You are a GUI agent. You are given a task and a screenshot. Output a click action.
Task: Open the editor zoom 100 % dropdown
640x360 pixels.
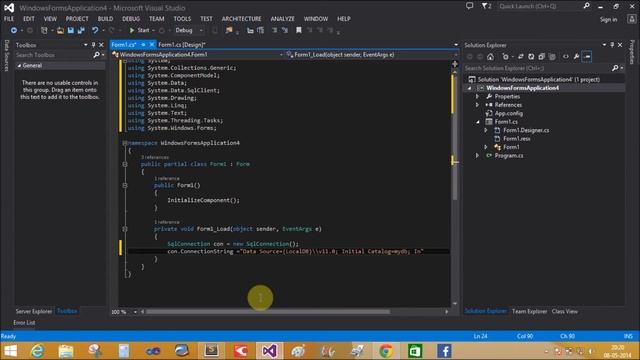(x=135, y=312)
